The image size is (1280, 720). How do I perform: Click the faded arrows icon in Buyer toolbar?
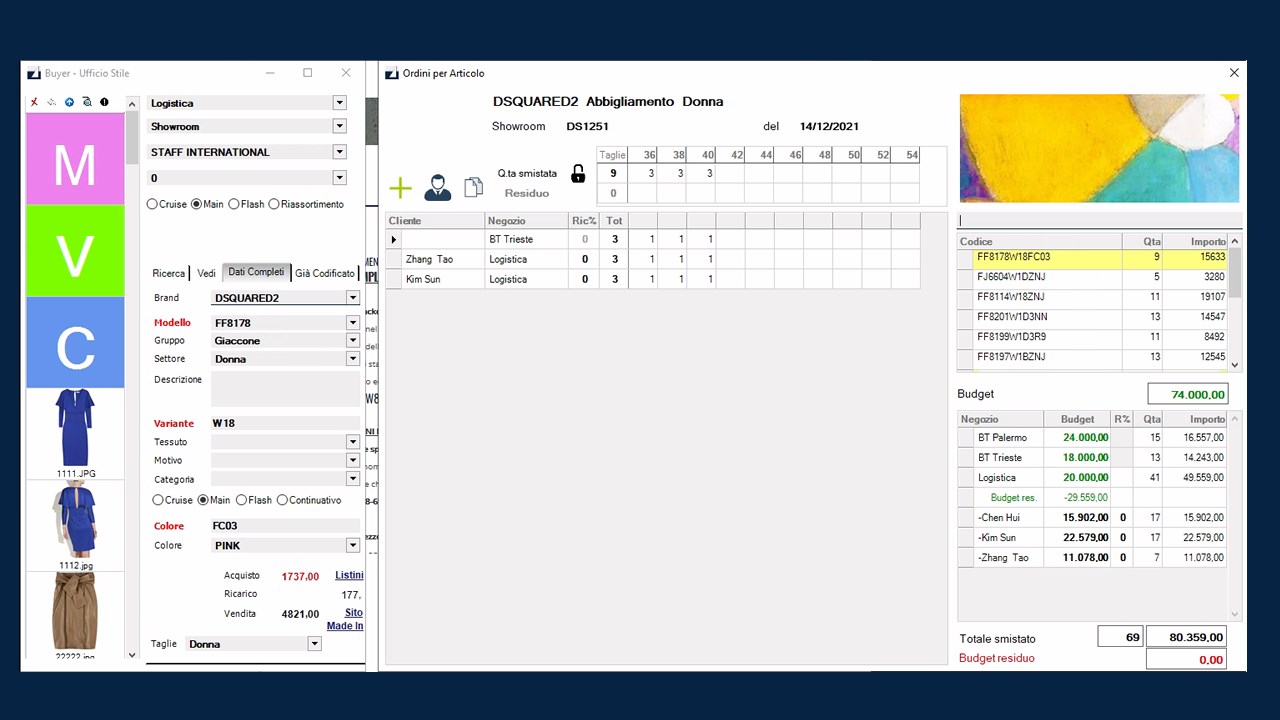(x=51, y=102)
